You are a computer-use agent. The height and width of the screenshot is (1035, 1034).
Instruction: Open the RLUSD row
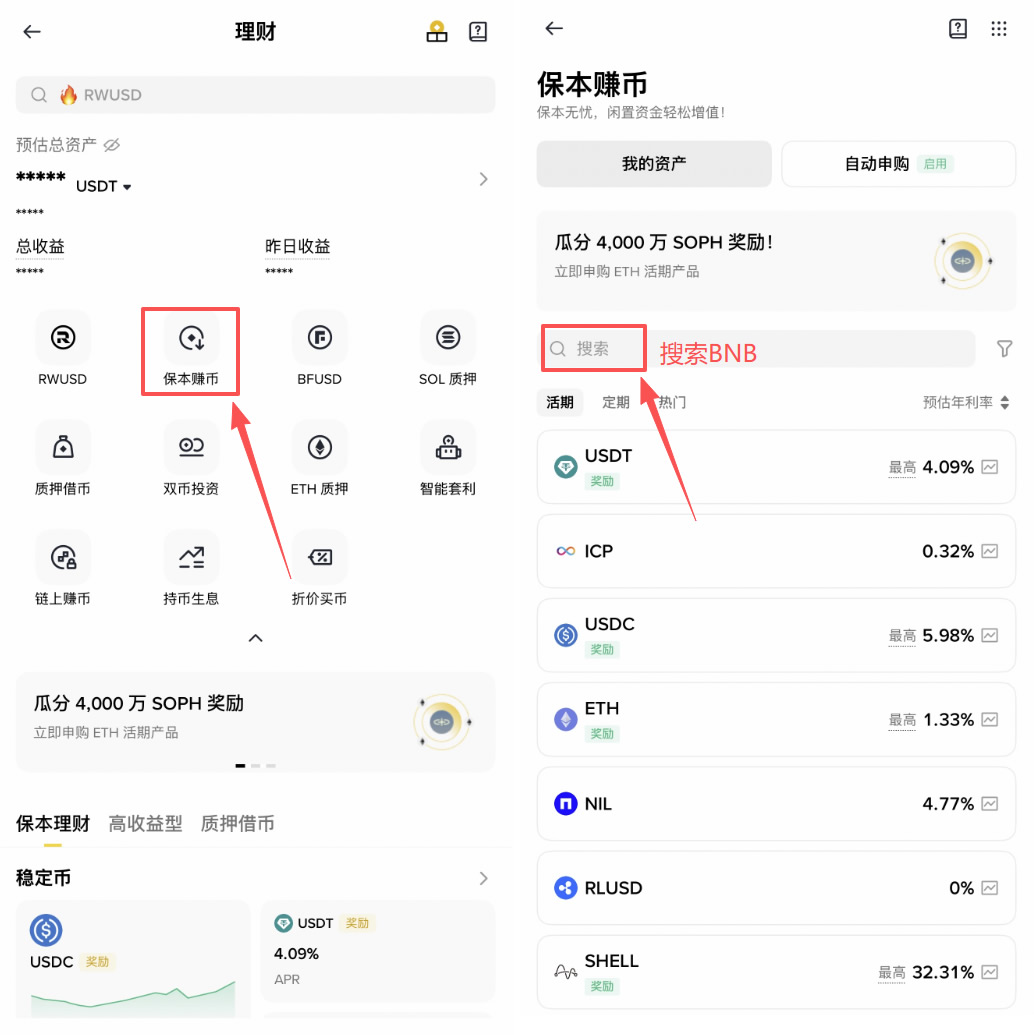pyautogui.click(x=776, y=888)
